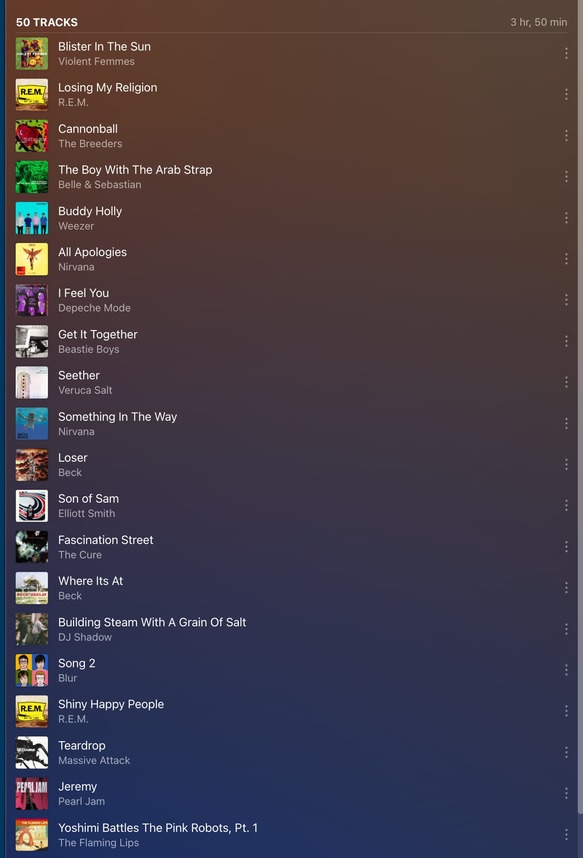Click the Pearl Jam album art for Jeremy
583x858 pixels.
click(32, 793)
